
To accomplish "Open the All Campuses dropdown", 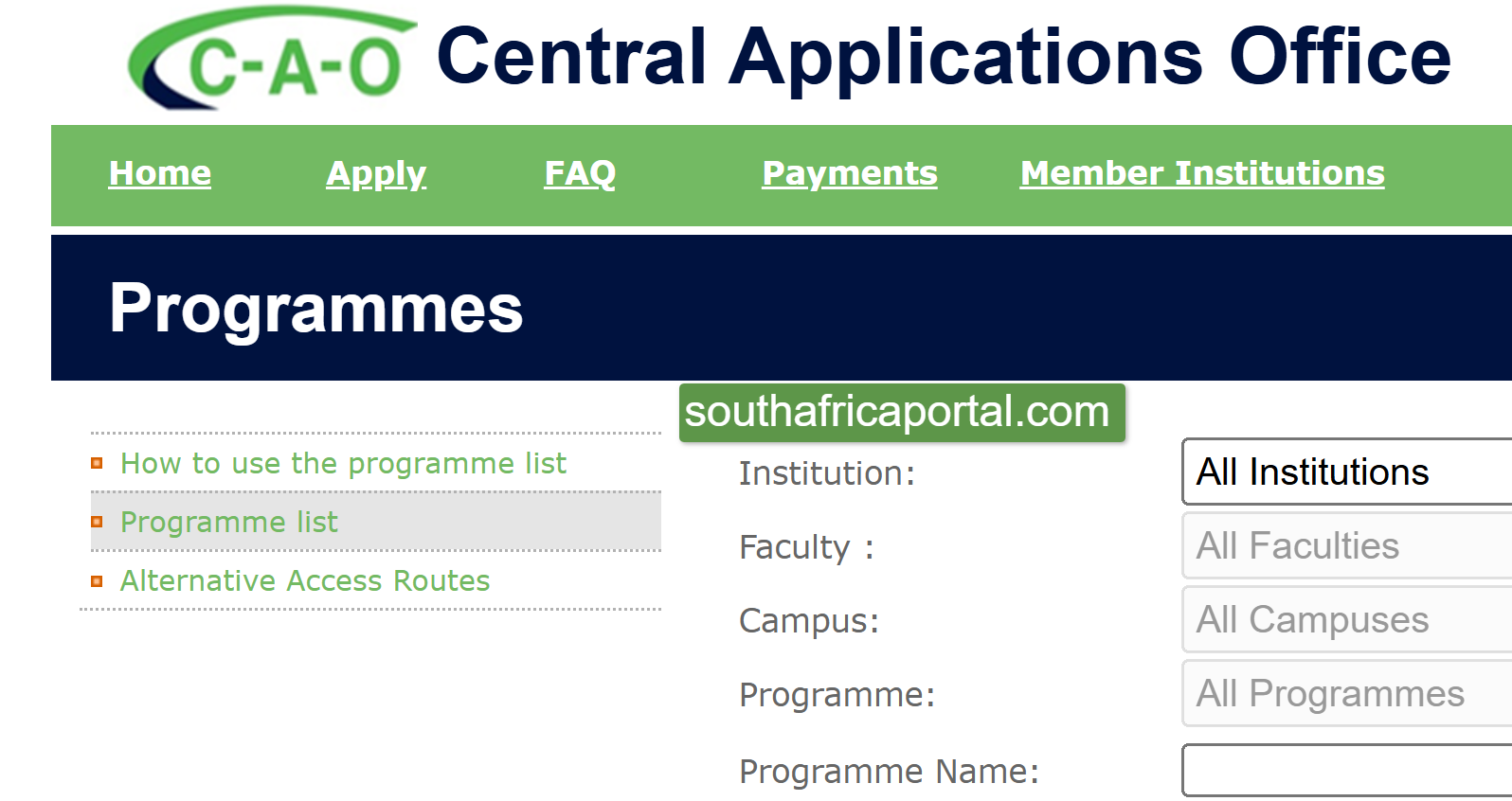I will click(1345, 619).
